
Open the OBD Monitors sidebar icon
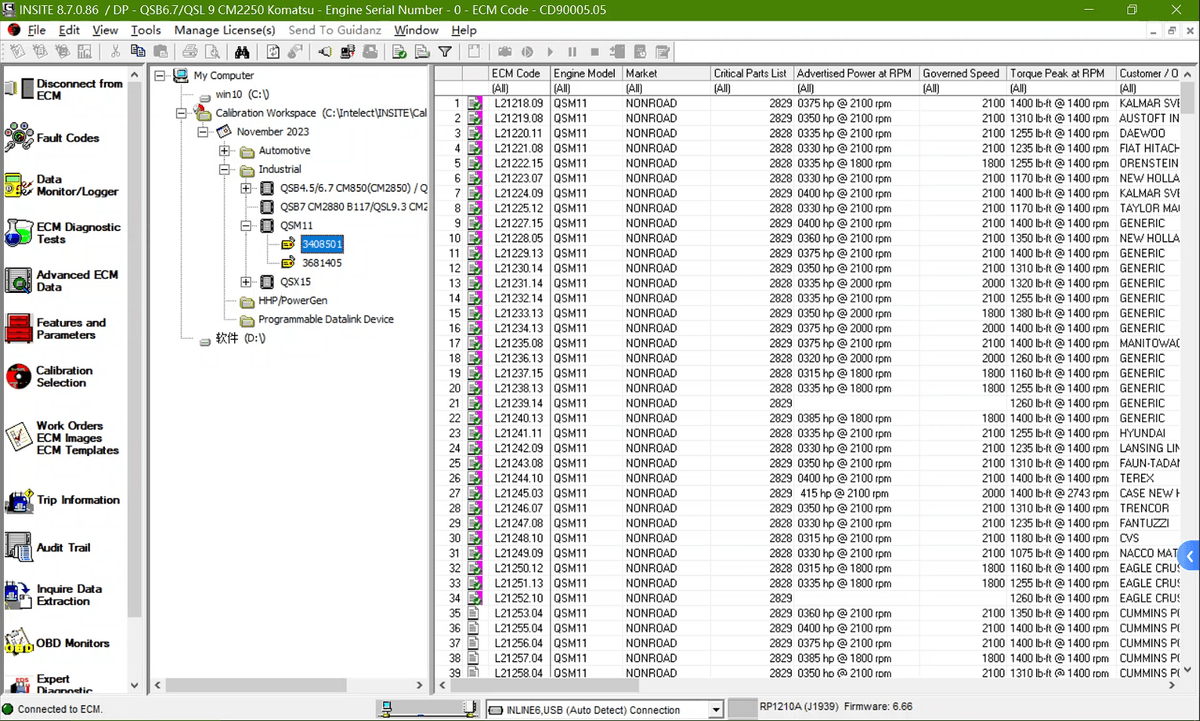pos(20,643)
